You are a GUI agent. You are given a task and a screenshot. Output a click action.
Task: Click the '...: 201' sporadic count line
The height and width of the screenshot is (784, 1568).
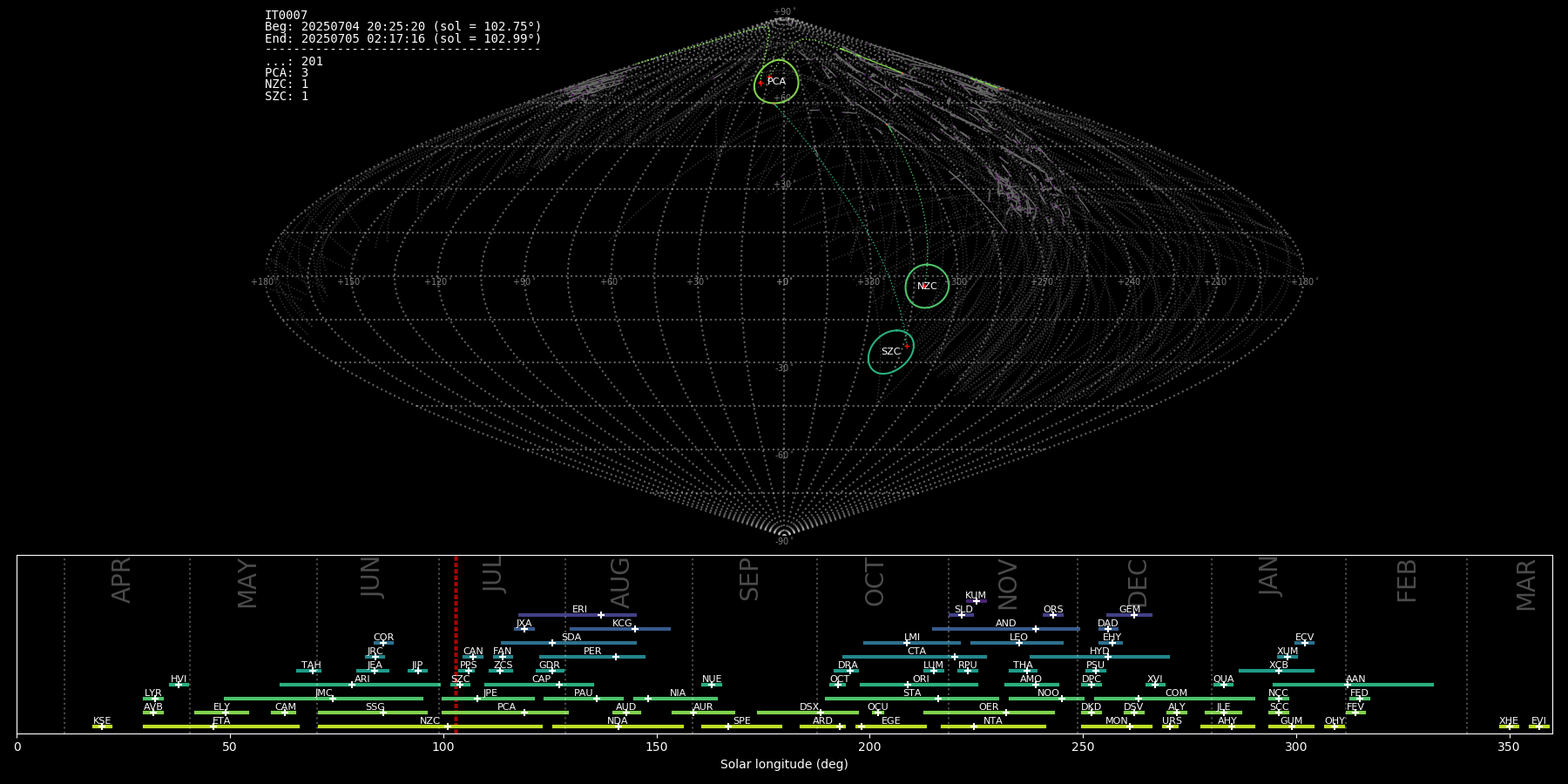click(x=294, y=61)
